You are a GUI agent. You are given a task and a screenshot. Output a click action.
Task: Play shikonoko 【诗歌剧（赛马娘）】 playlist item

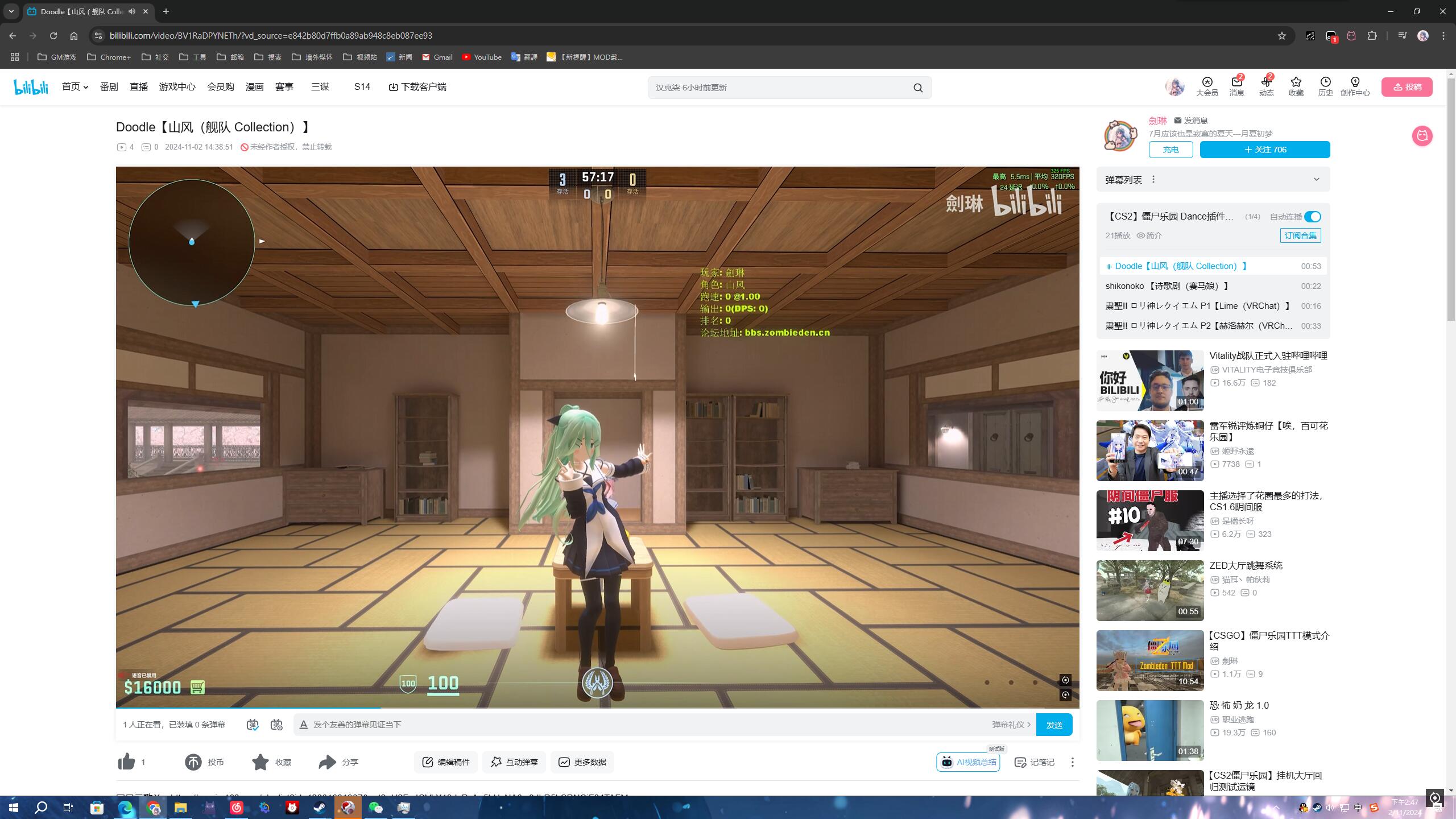tap(1213, 286)
